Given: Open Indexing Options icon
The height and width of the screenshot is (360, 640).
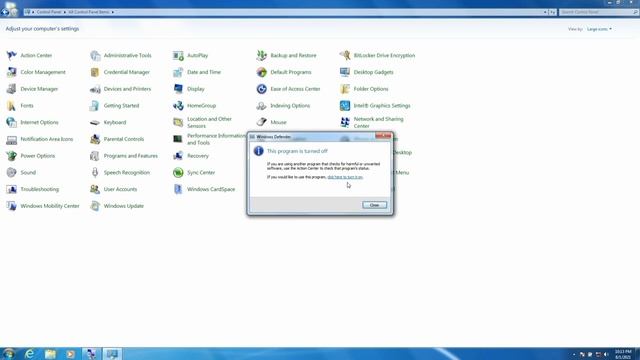Looking at the screenshot, I should click(x=261, y=105).
